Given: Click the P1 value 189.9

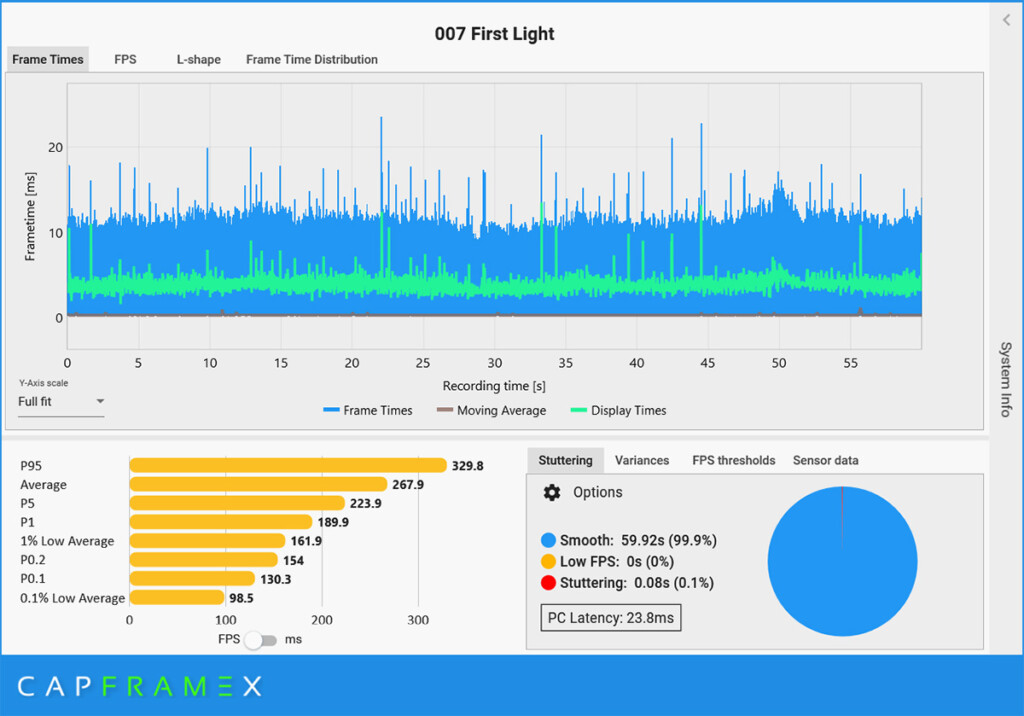Looking at the screenshot, I should (x=333, y=523).
